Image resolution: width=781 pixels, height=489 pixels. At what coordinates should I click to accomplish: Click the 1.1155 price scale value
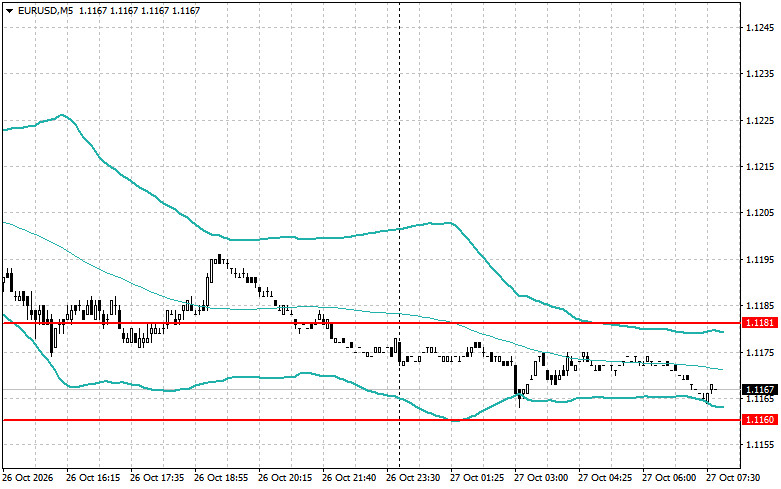[760, 445]
